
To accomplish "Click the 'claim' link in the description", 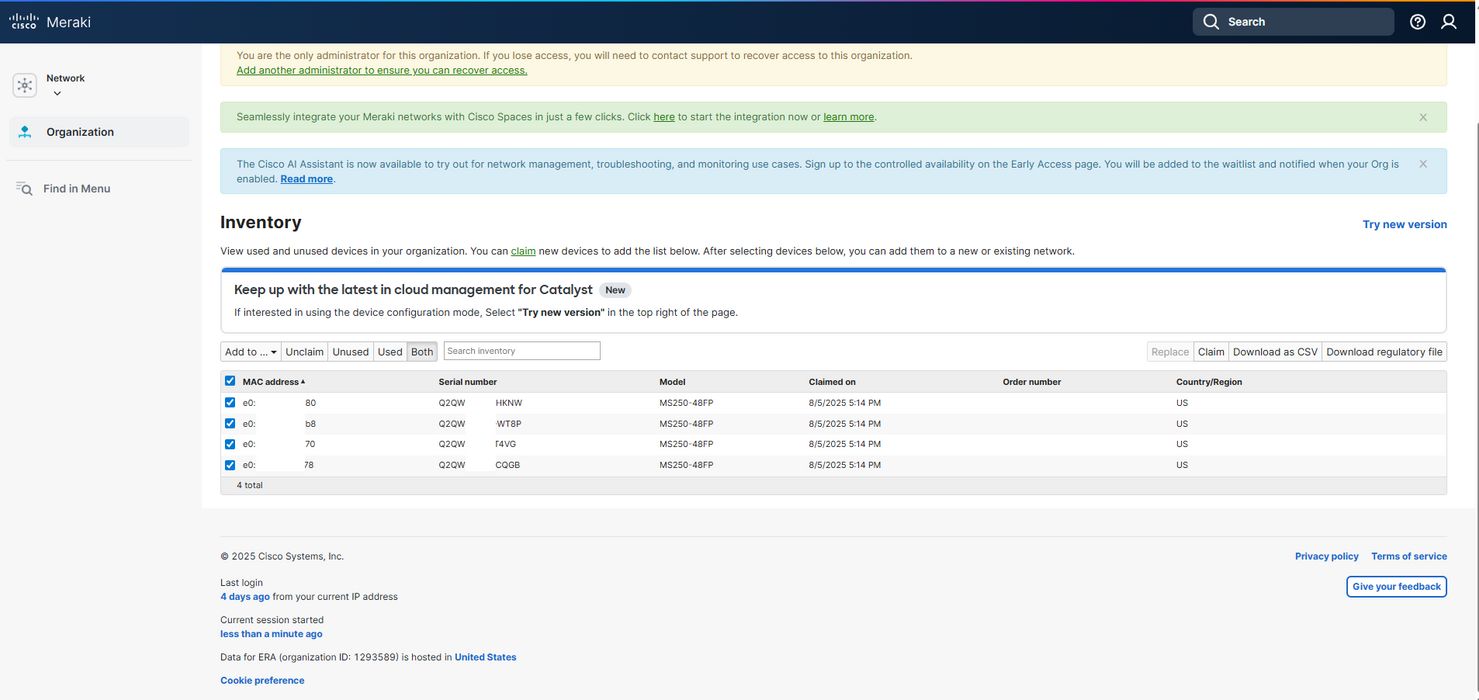I will [523, 251].
